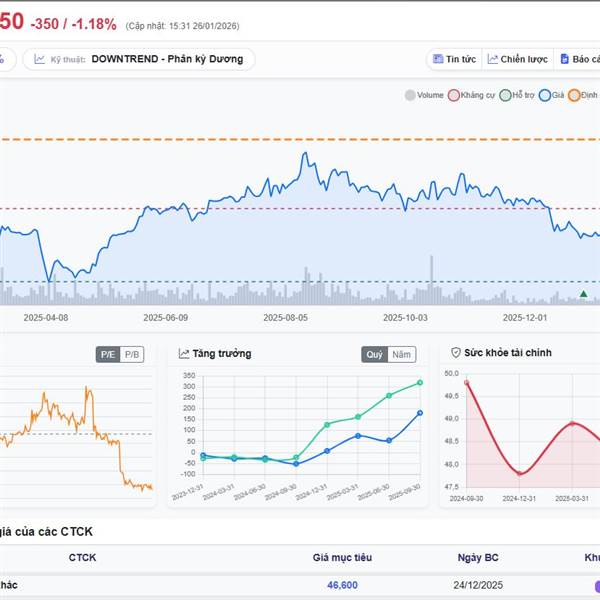
Task: Toggle the Giá price series legend
Action: pos(545,96)
